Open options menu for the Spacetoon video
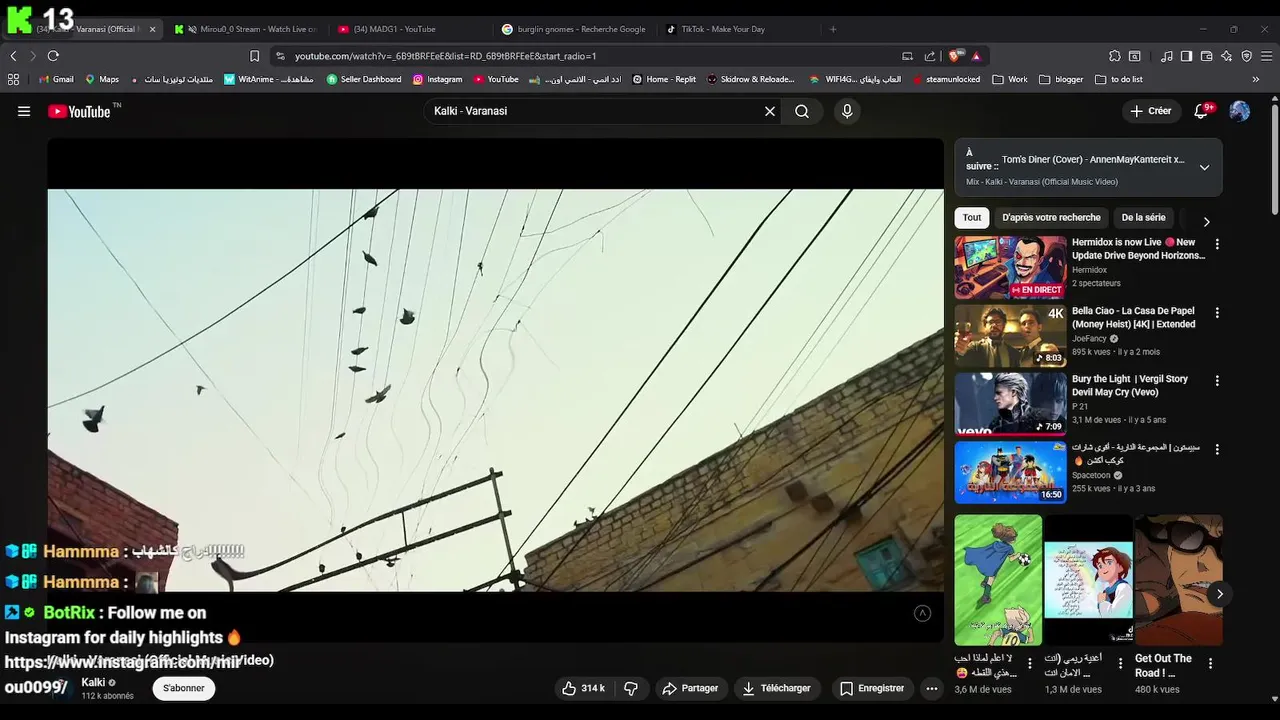Viewport: 1280px width, 720px height. pyautogui.click(x=1217, y=450)
